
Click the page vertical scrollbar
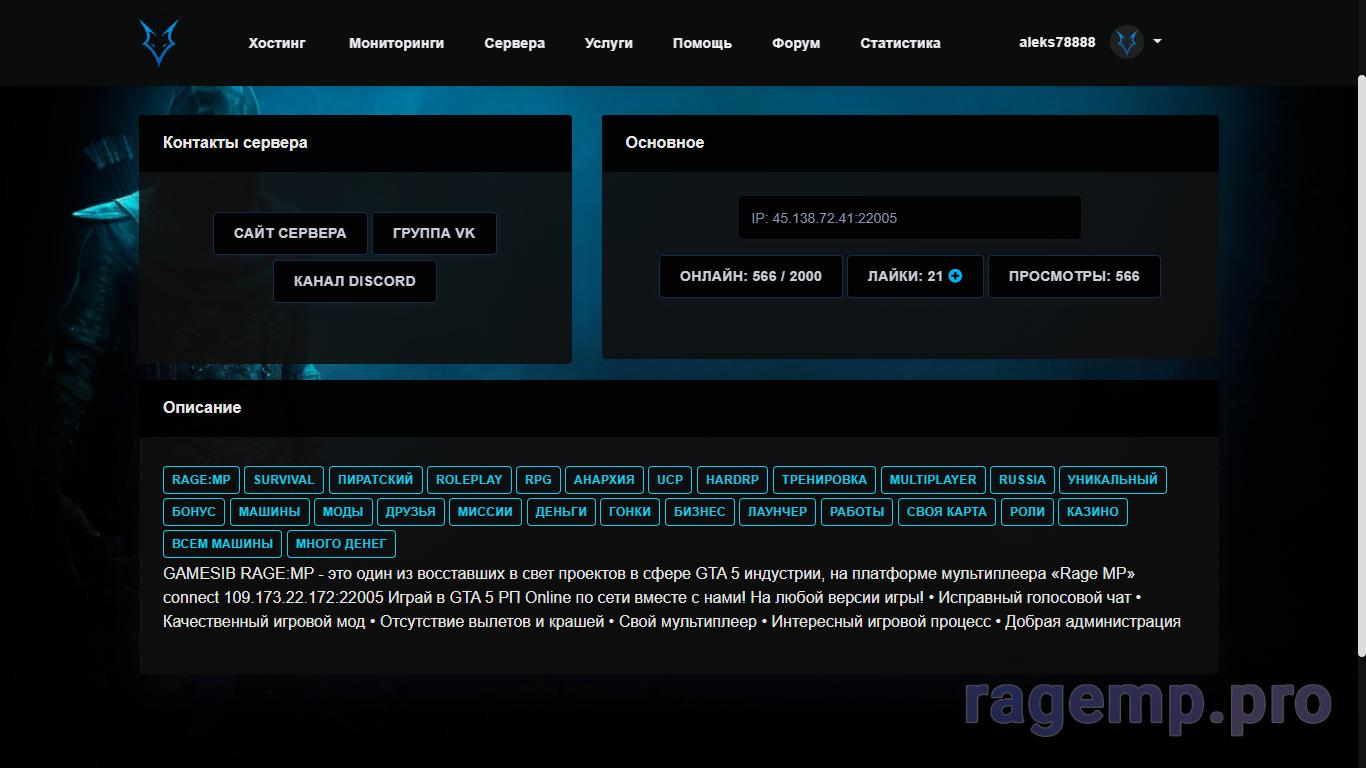(x=1360, y=365)
